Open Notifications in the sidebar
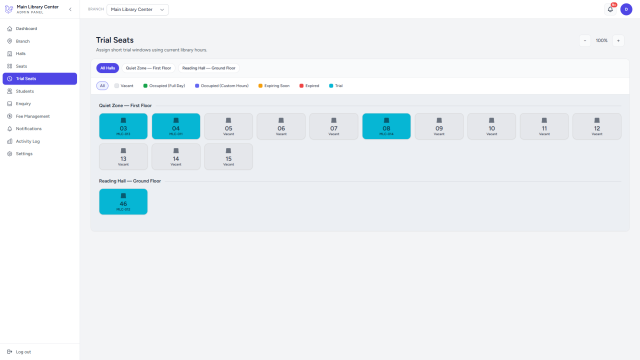 click(x=40, y=129)
